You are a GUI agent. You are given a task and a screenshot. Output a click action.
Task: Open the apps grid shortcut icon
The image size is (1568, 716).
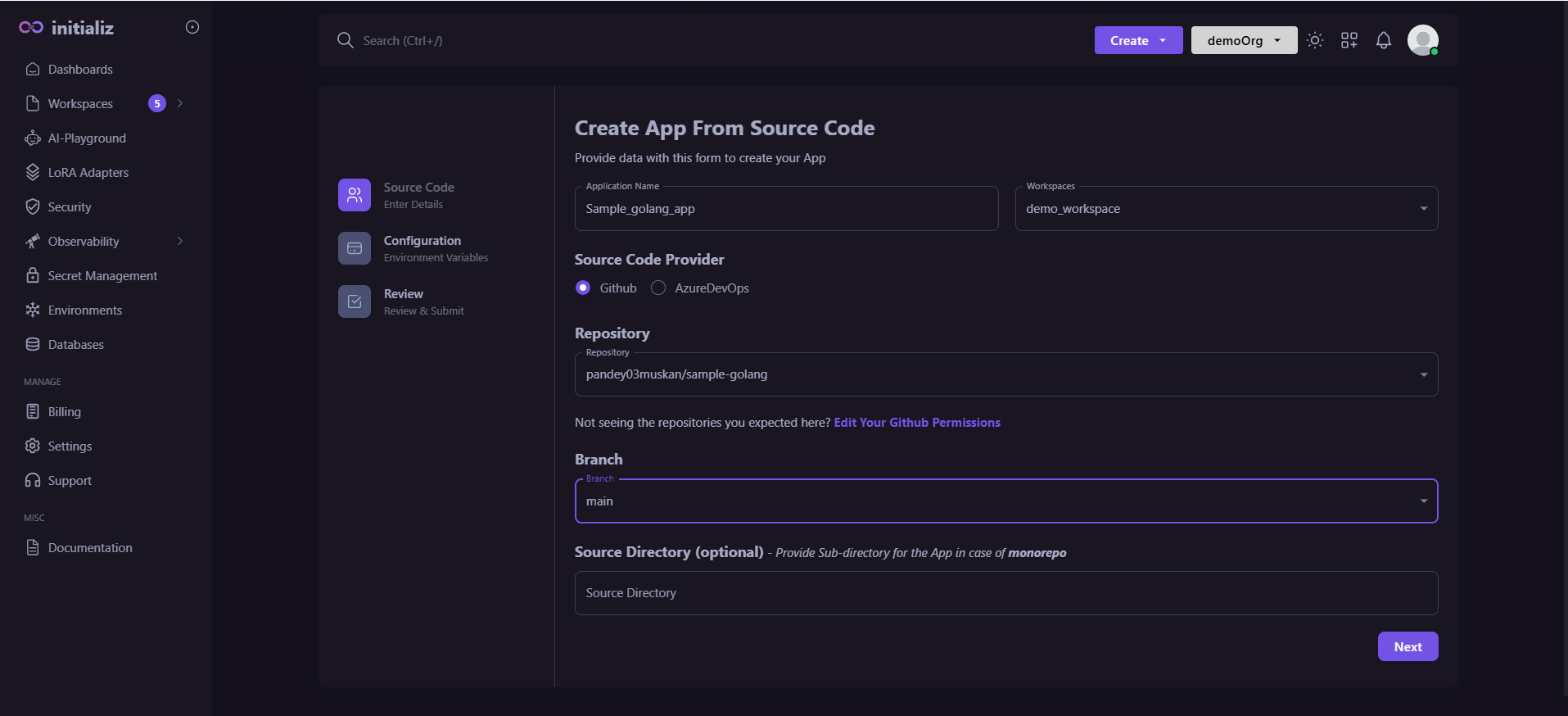click(1349, 40)
